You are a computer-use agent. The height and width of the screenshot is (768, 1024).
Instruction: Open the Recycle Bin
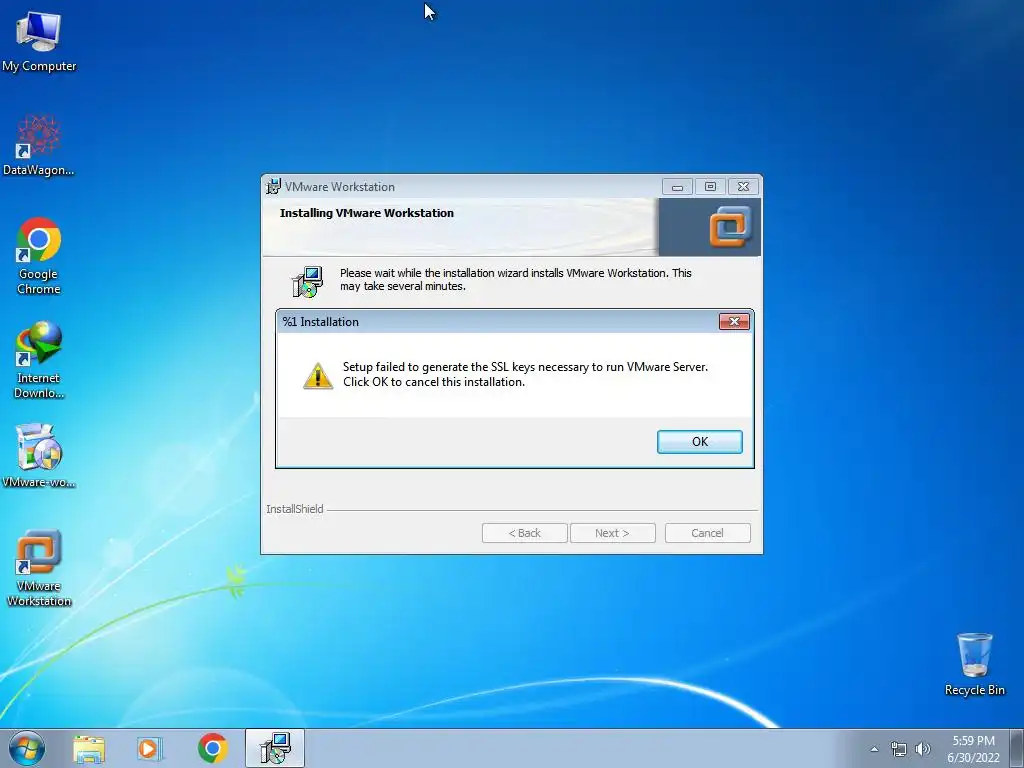click(974, 664)
